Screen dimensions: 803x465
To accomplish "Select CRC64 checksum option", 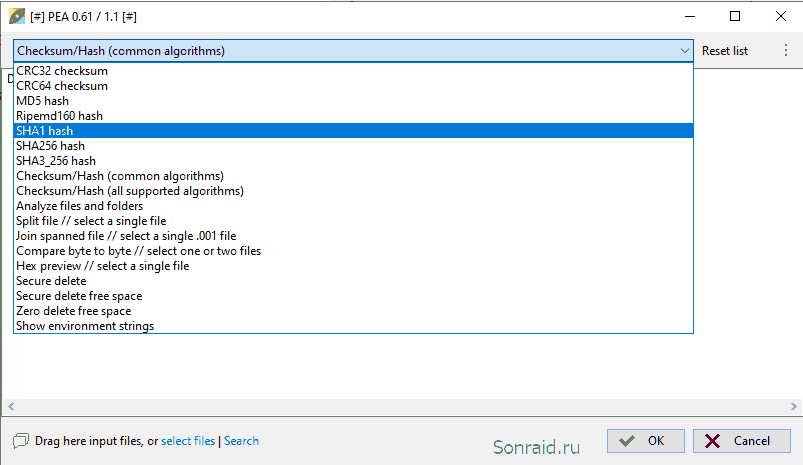I will tap(353, 86).
